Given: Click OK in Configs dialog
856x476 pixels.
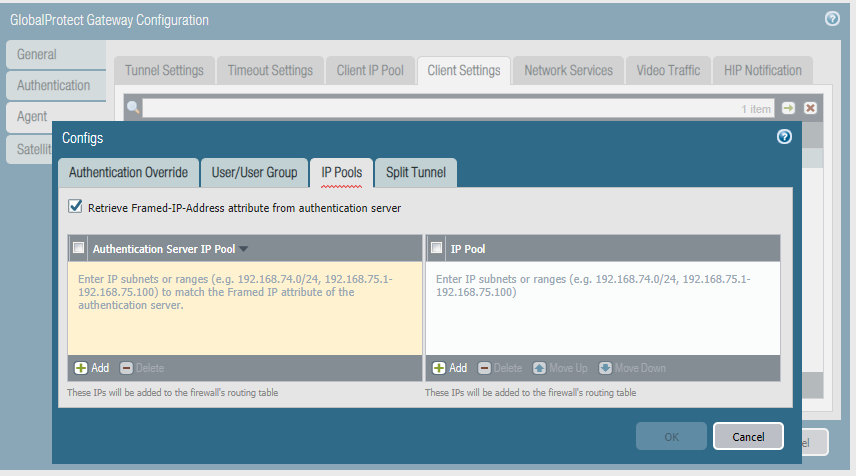Looking at the screenshot, I should 671,437.
